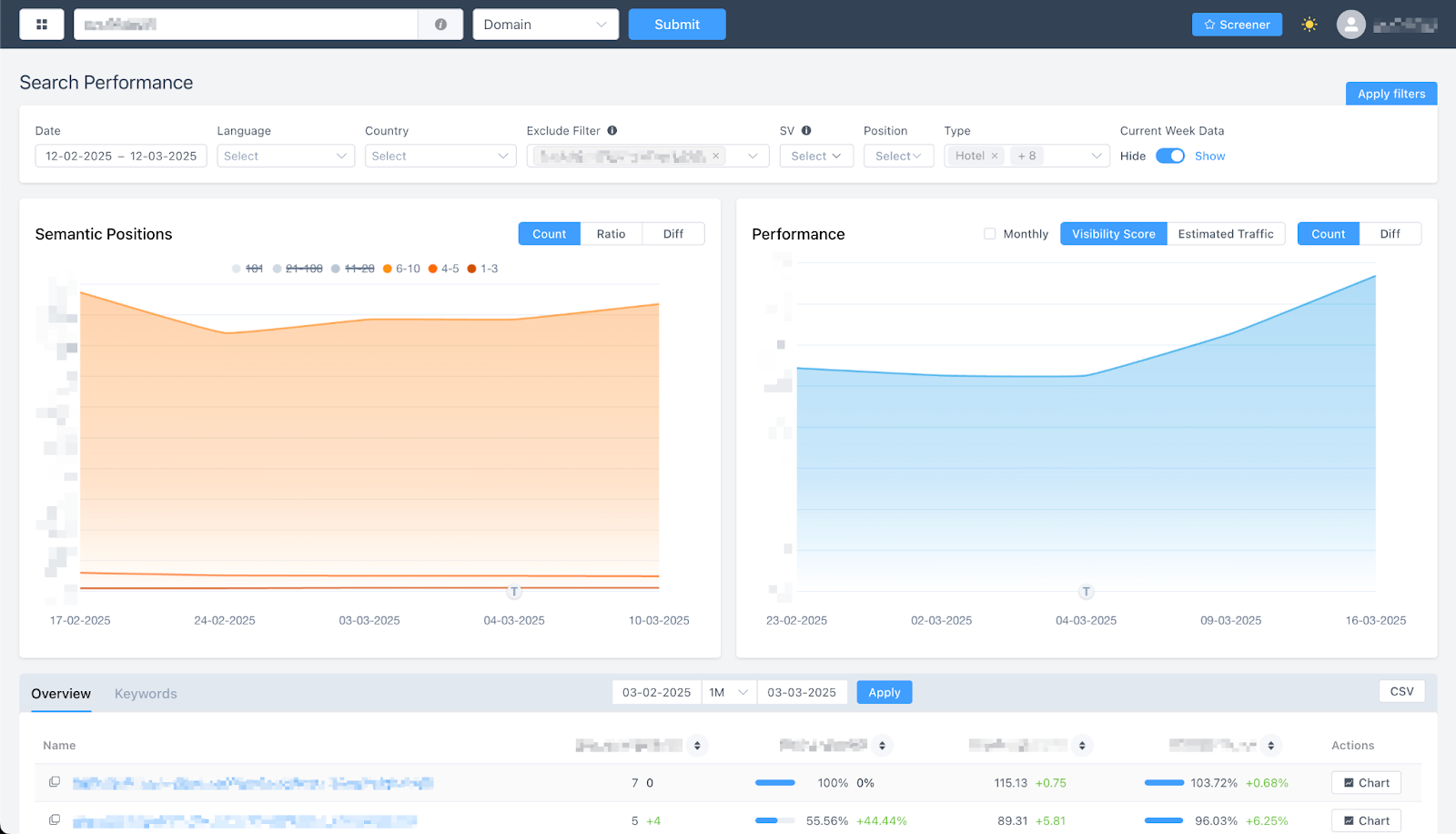Toggle the 6-10 legend series
The width and height of the screenshot is (1456, 834).
click(401, 269)
